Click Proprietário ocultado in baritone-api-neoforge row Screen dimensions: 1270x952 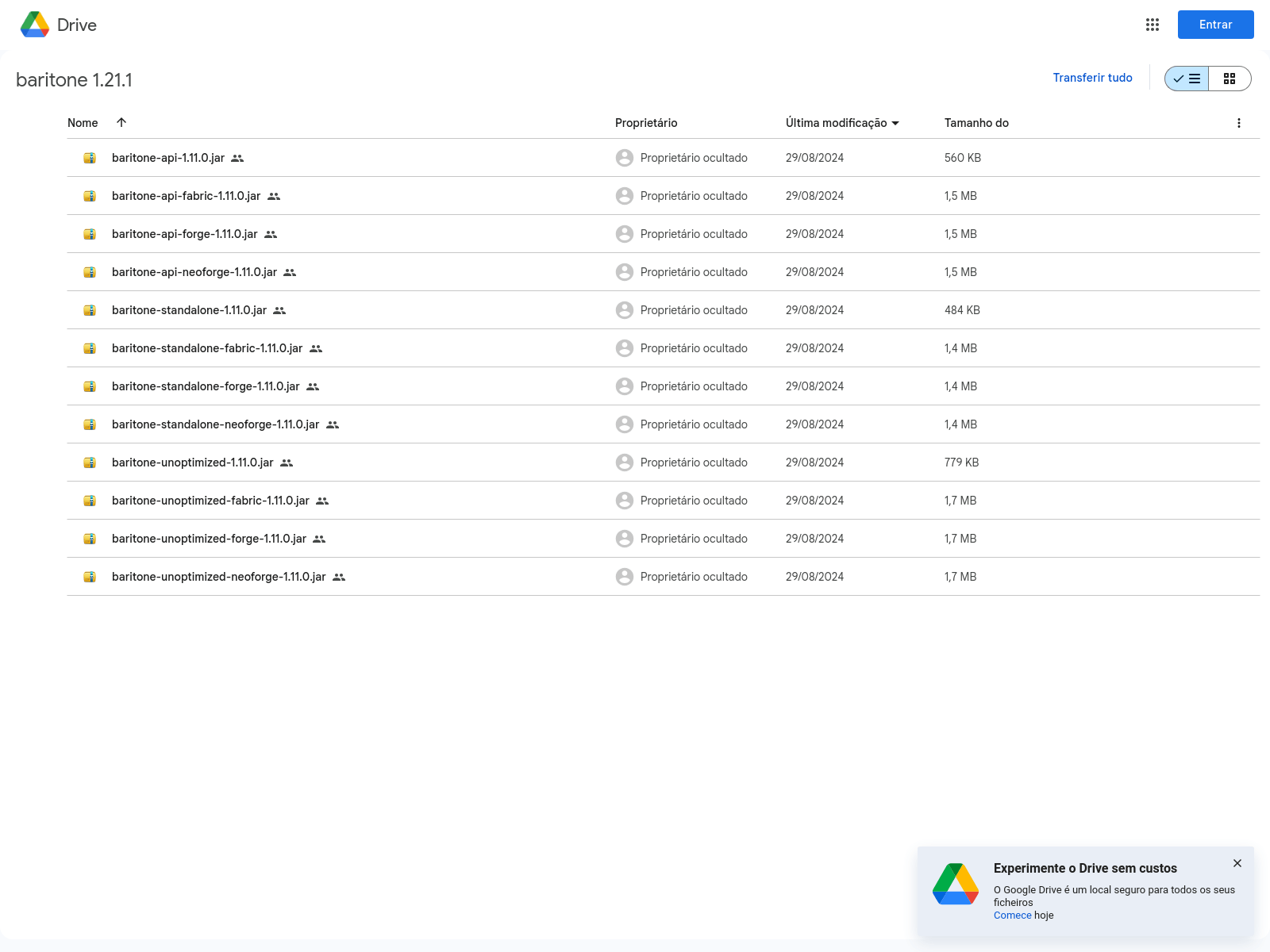coord(694,272)
